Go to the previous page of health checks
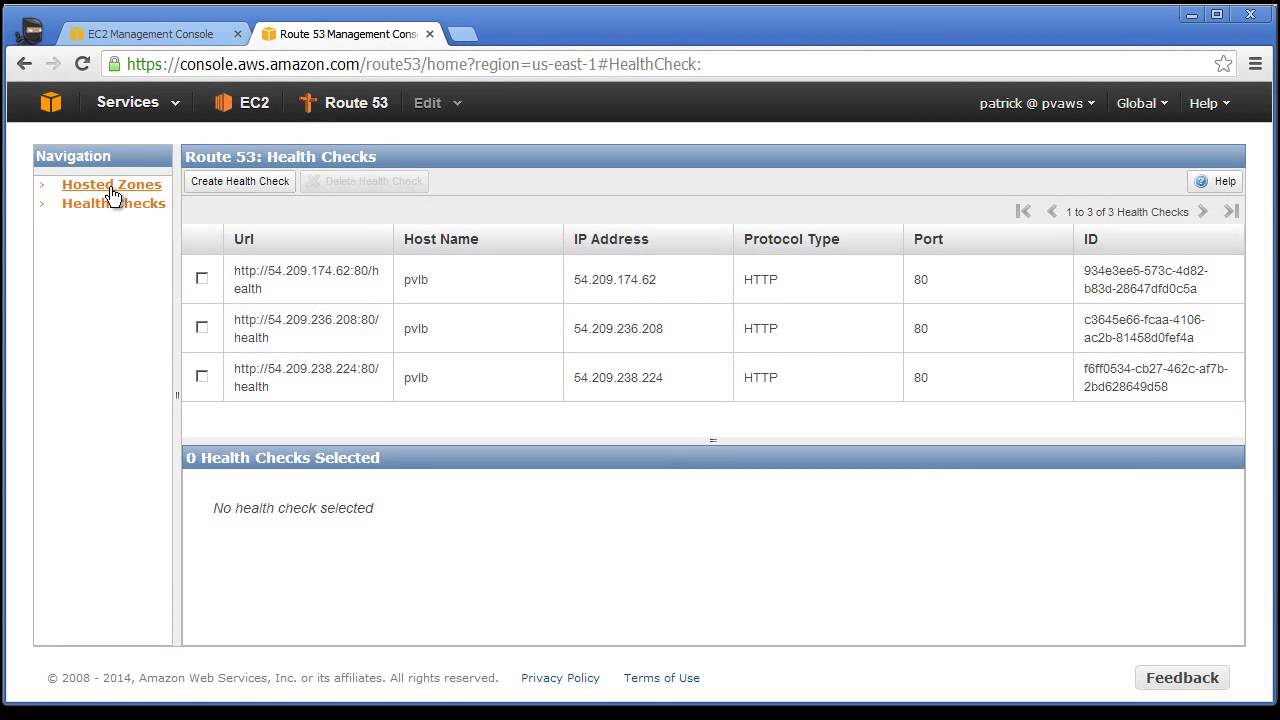The height and width of the screenshot is (720, 1280). click(x=1052, y=211)
